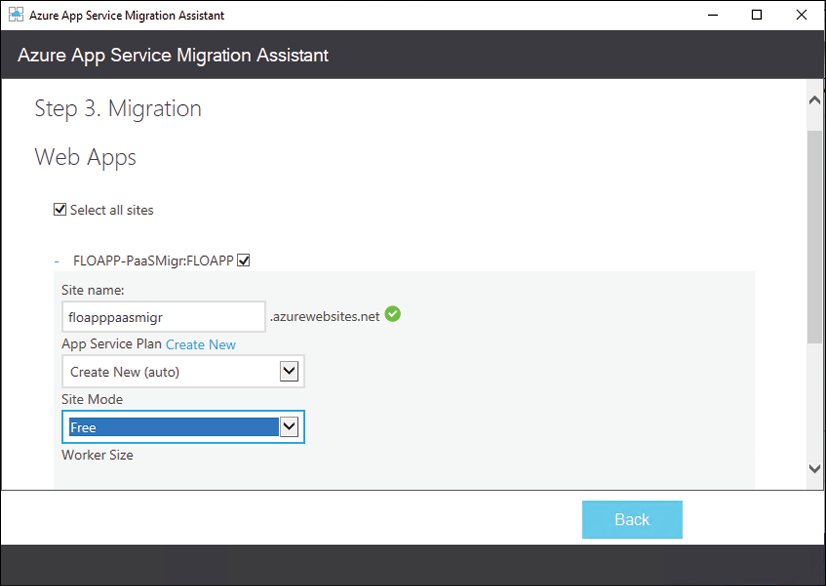Focus the Site name input field
The image size is (826, 586).
pos(163,317)
